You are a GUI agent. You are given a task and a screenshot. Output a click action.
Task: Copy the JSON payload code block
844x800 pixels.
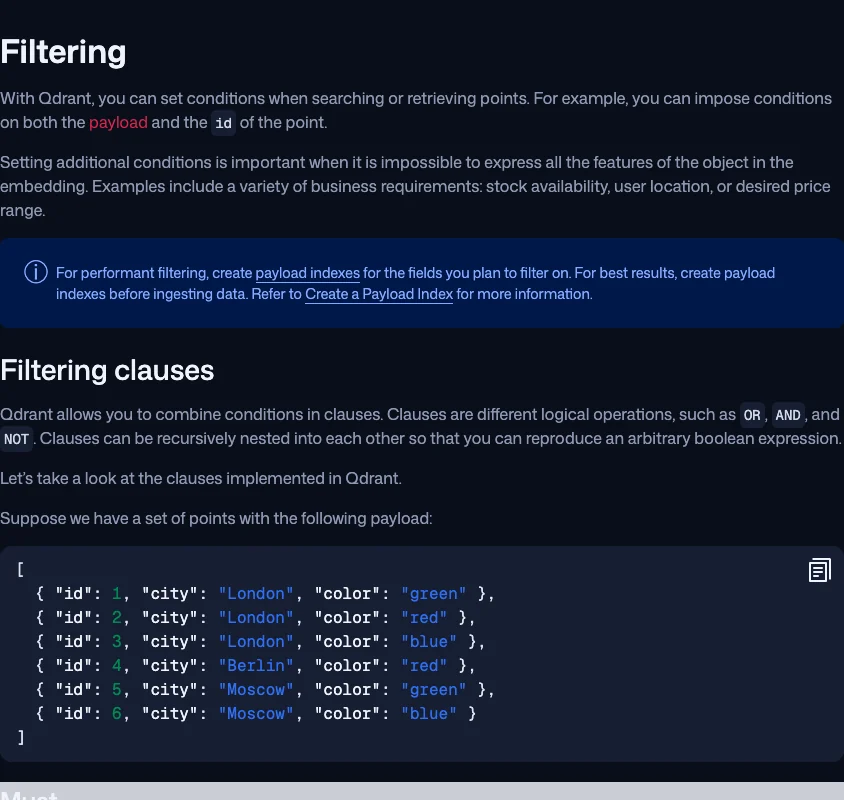[819, 570]
